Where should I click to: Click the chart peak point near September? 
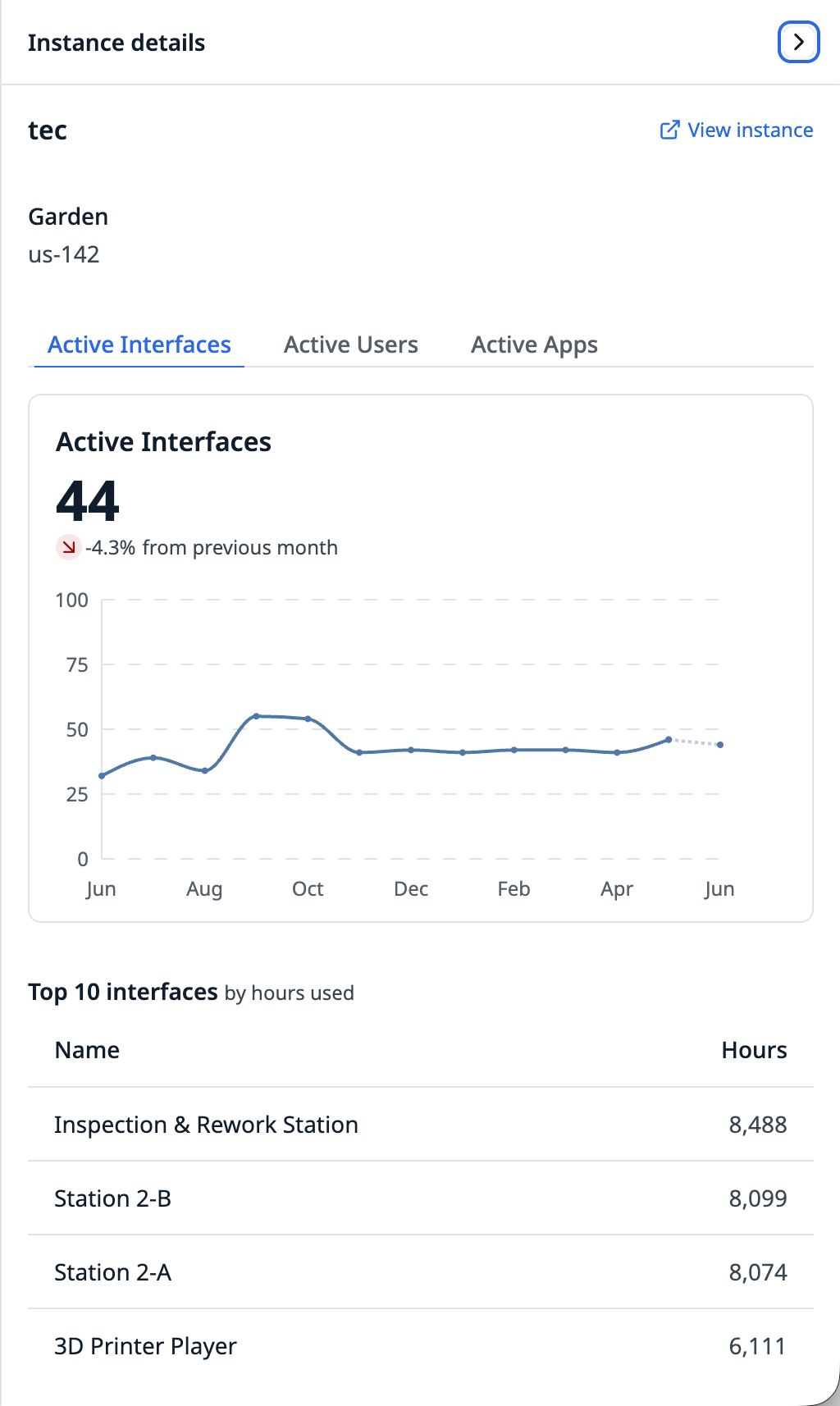tap(257, 716)
